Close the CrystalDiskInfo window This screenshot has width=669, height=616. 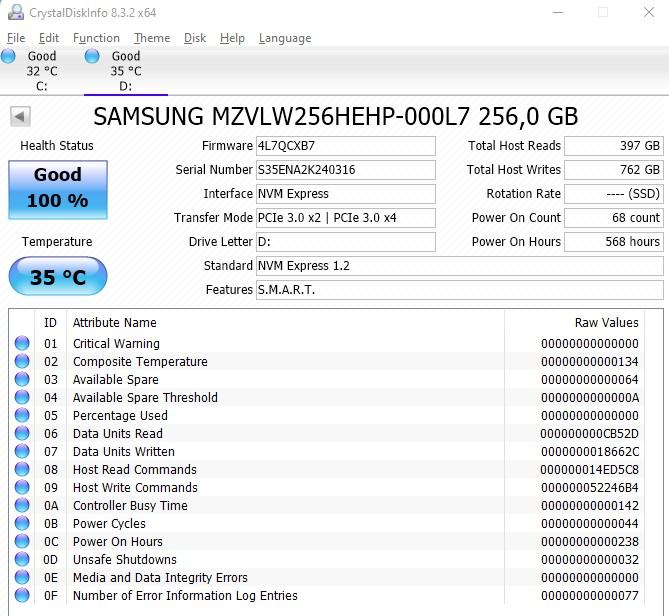(x=649, y=12)
